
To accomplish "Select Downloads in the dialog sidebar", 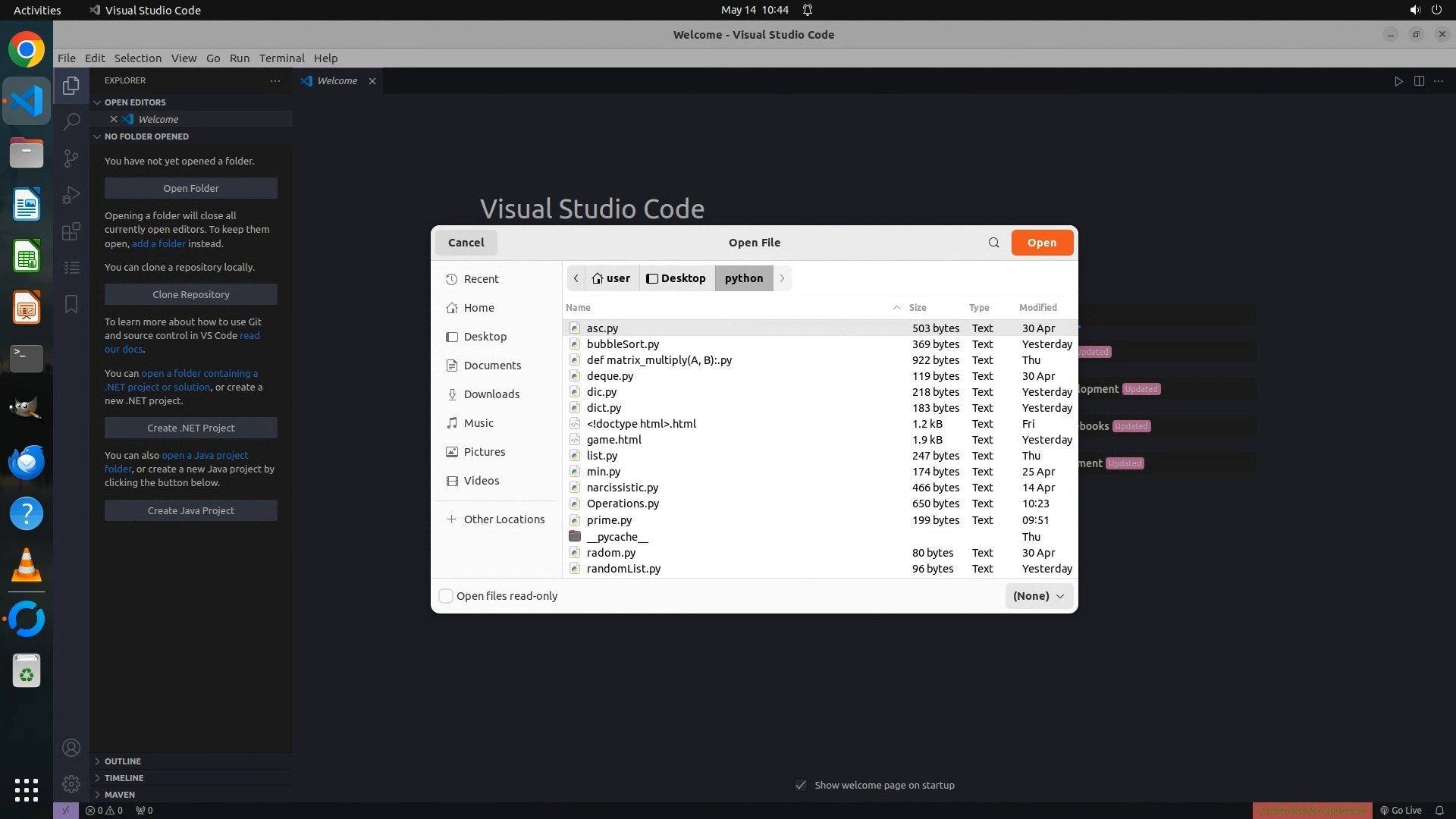I will click(491, 394).
